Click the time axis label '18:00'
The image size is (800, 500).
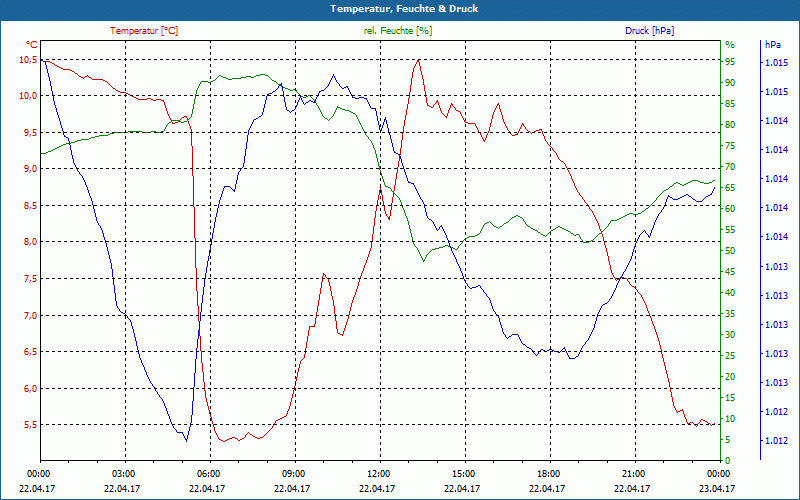[548, 473]
